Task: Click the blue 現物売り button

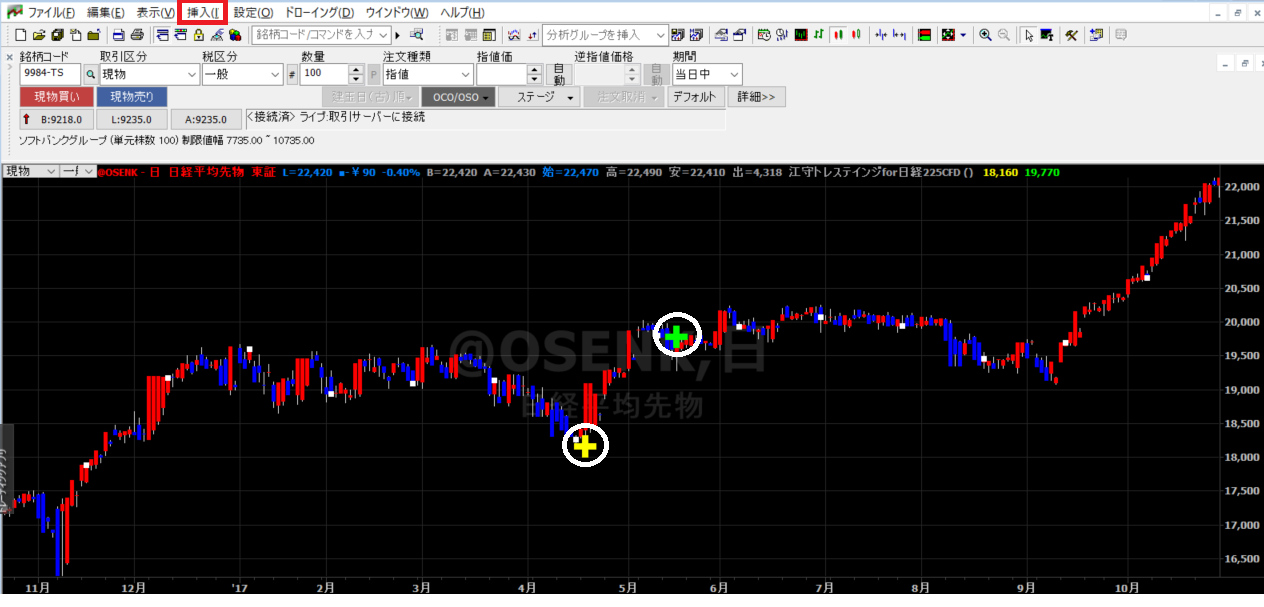Action: (x=132, y=97)
